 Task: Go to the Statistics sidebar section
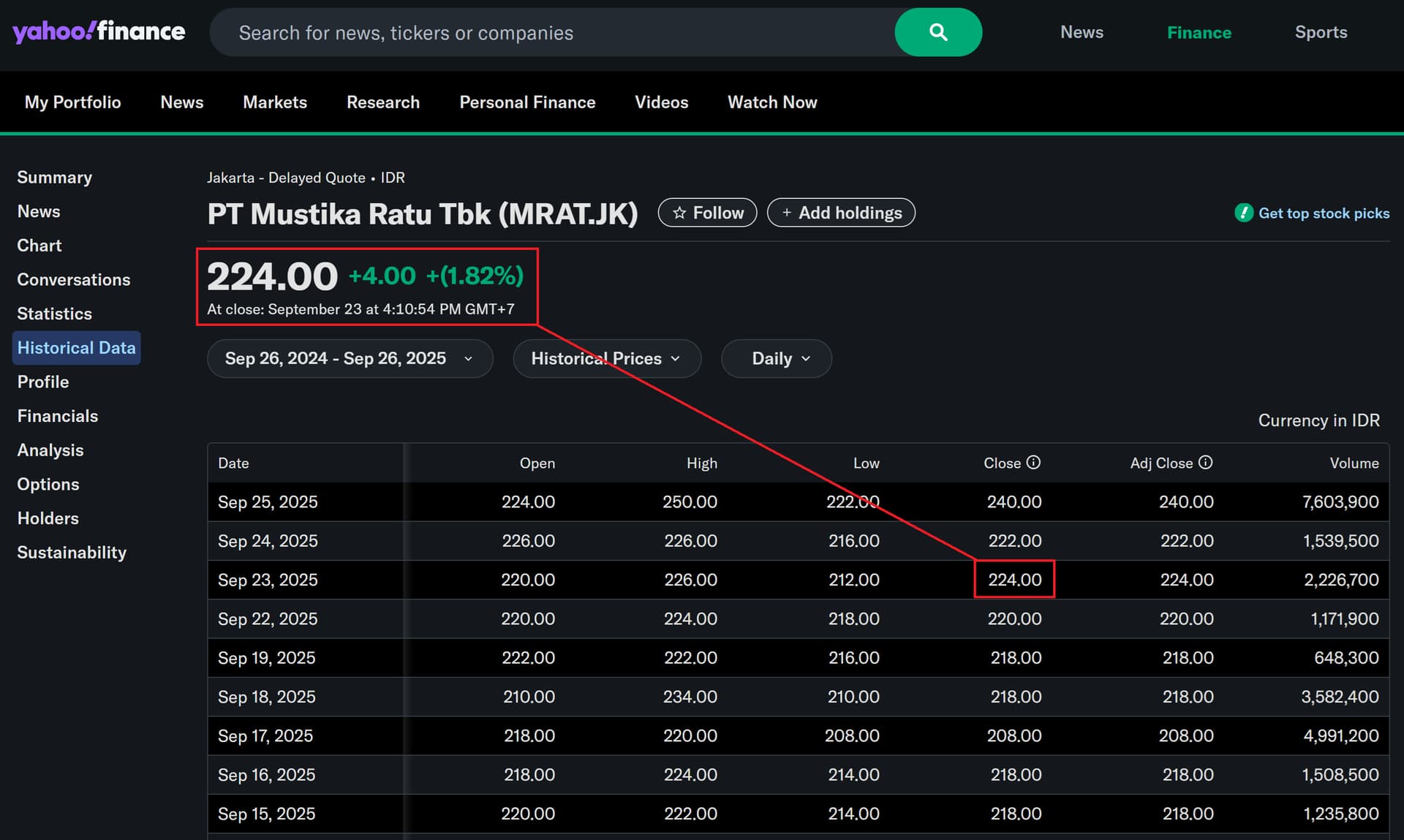coord(54,314)
